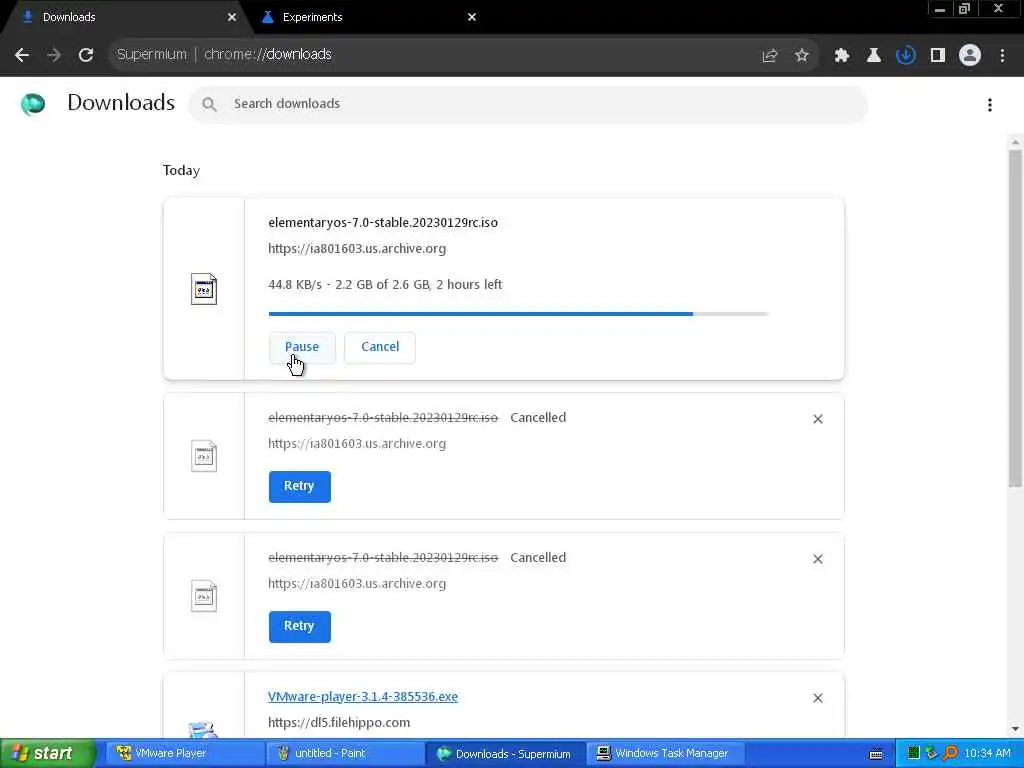The width and height of the screenshot is (1024, 768).
Task: Click the scrollbar down arrow
Action: (1015, 729)
